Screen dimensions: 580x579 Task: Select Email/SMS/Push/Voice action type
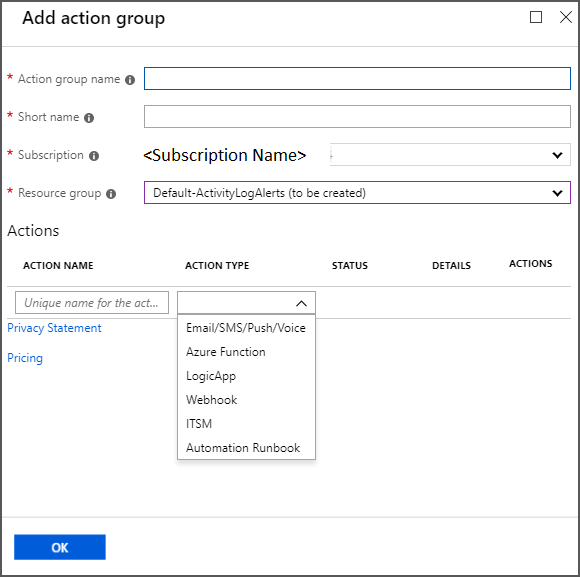click(246, 328)
